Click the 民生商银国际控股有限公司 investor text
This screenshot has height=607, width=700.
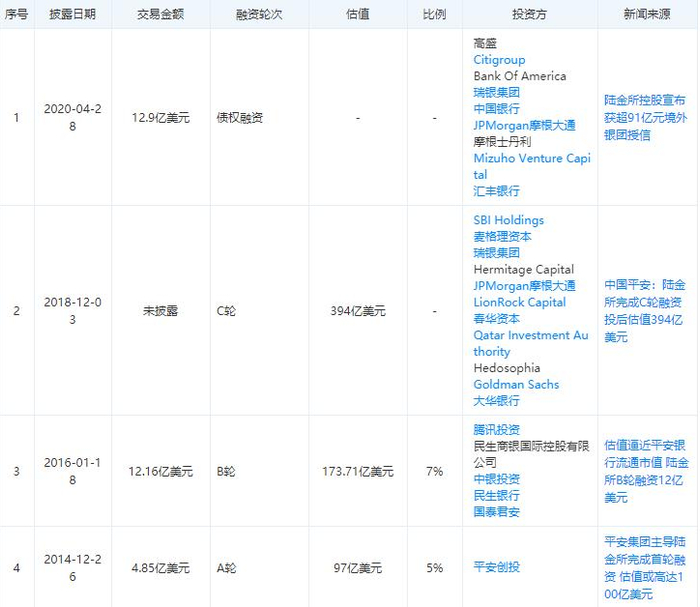click(531, 454)
